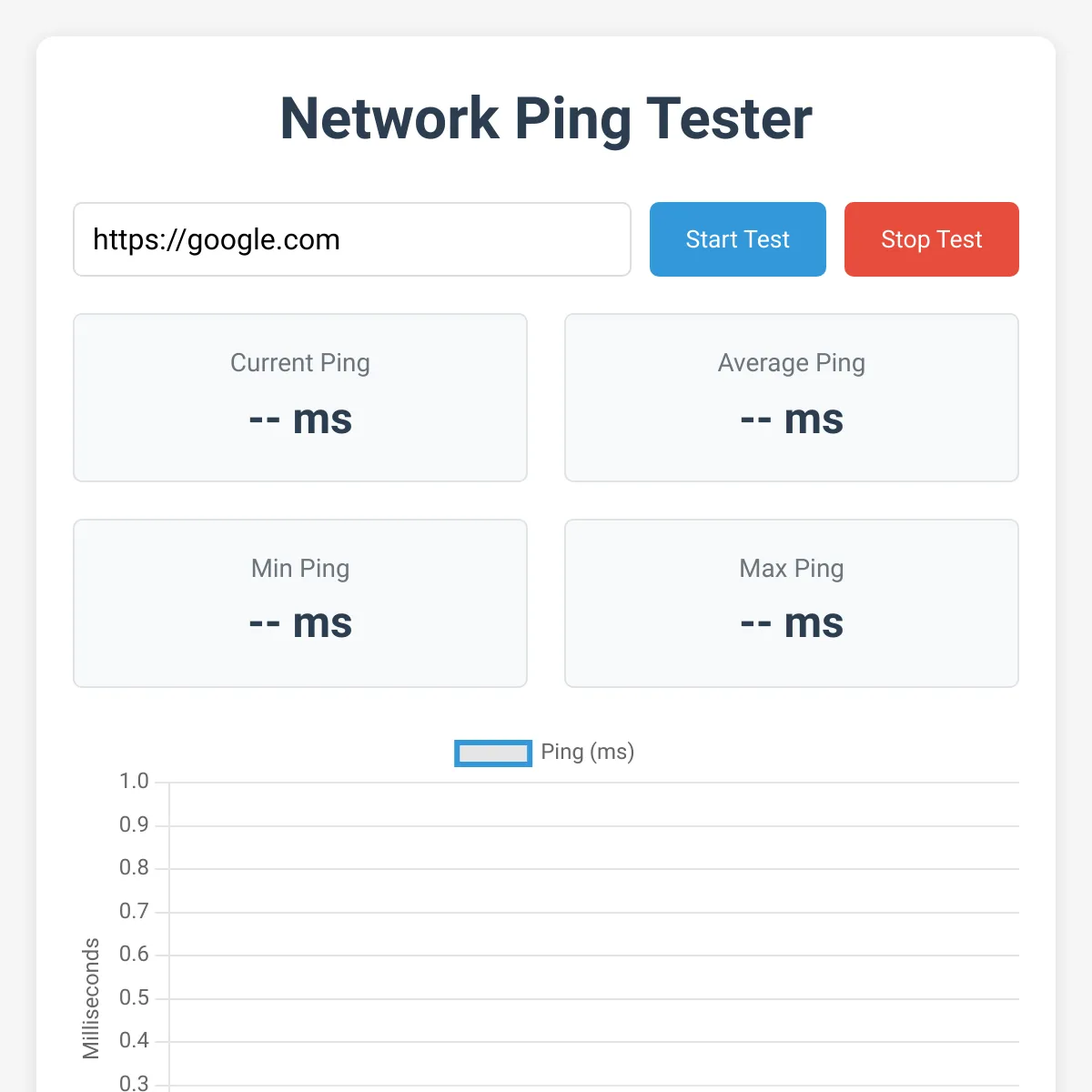Click the Current Ping label text
Screen dimensions: 1092x1092
tap(300, 363)
